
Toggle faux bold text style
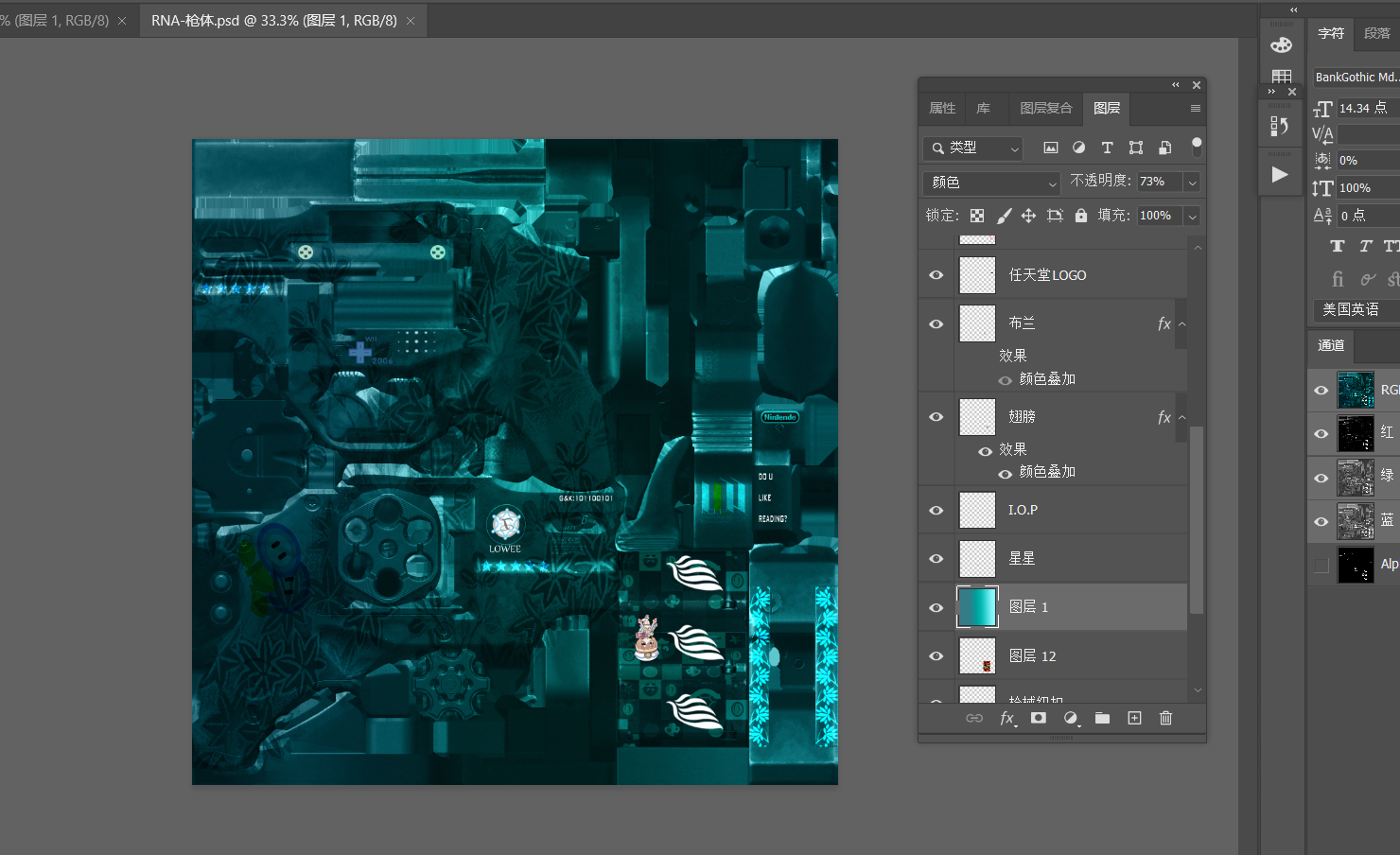tap(1337, 247)
